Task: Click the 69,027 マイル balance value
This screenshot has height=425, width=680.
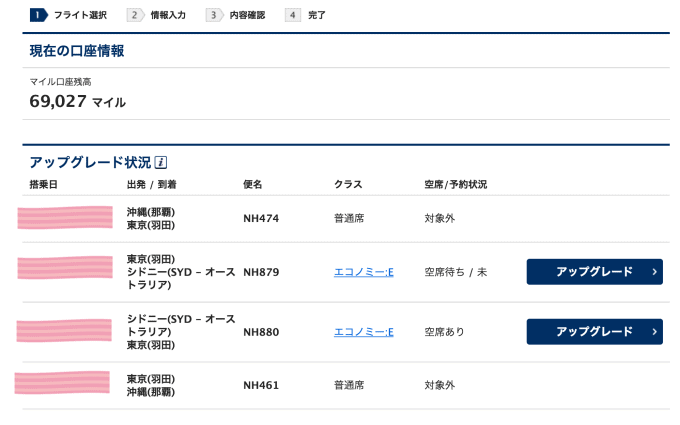Action: click(x=78, y=101)
